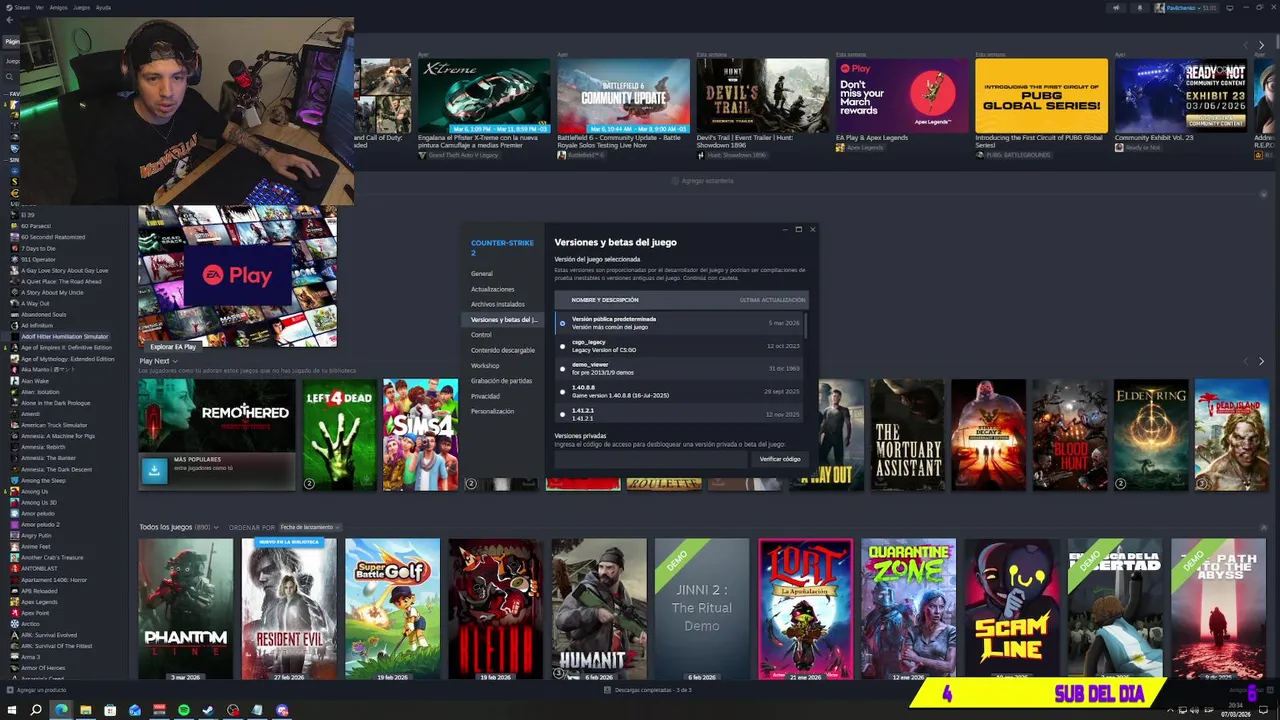
Task: Open File Explorer from taskbar
Action: click(x=86, y=710)
